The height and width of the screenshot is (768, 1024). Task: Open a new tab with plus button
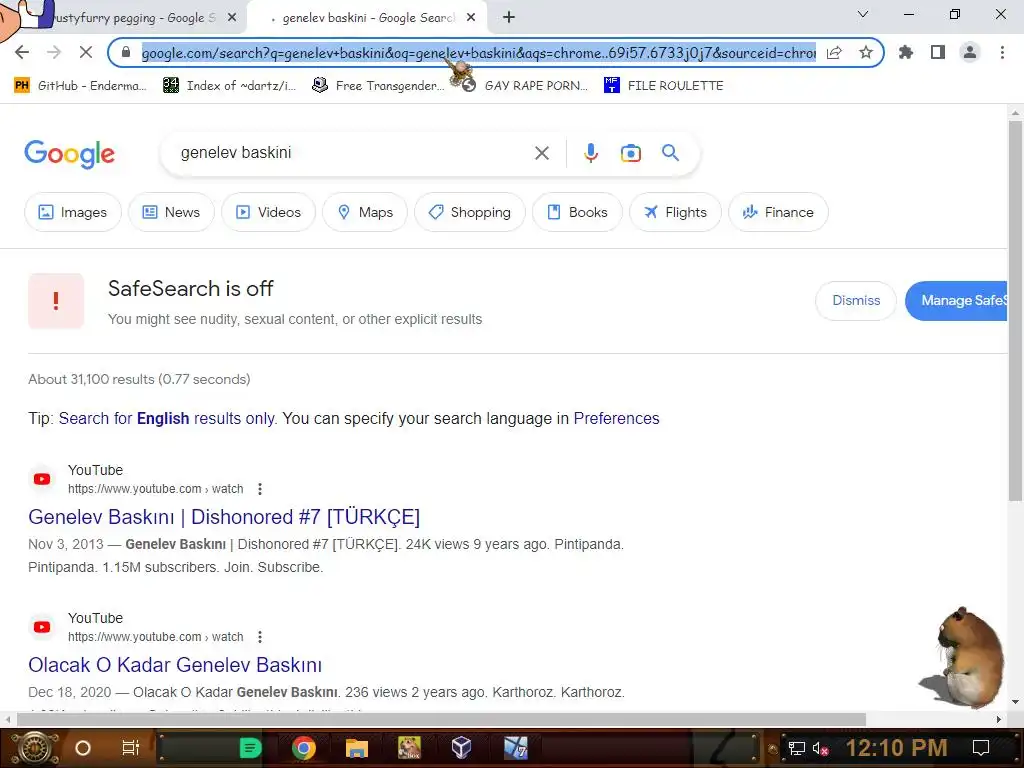click(x=509, y=18)
